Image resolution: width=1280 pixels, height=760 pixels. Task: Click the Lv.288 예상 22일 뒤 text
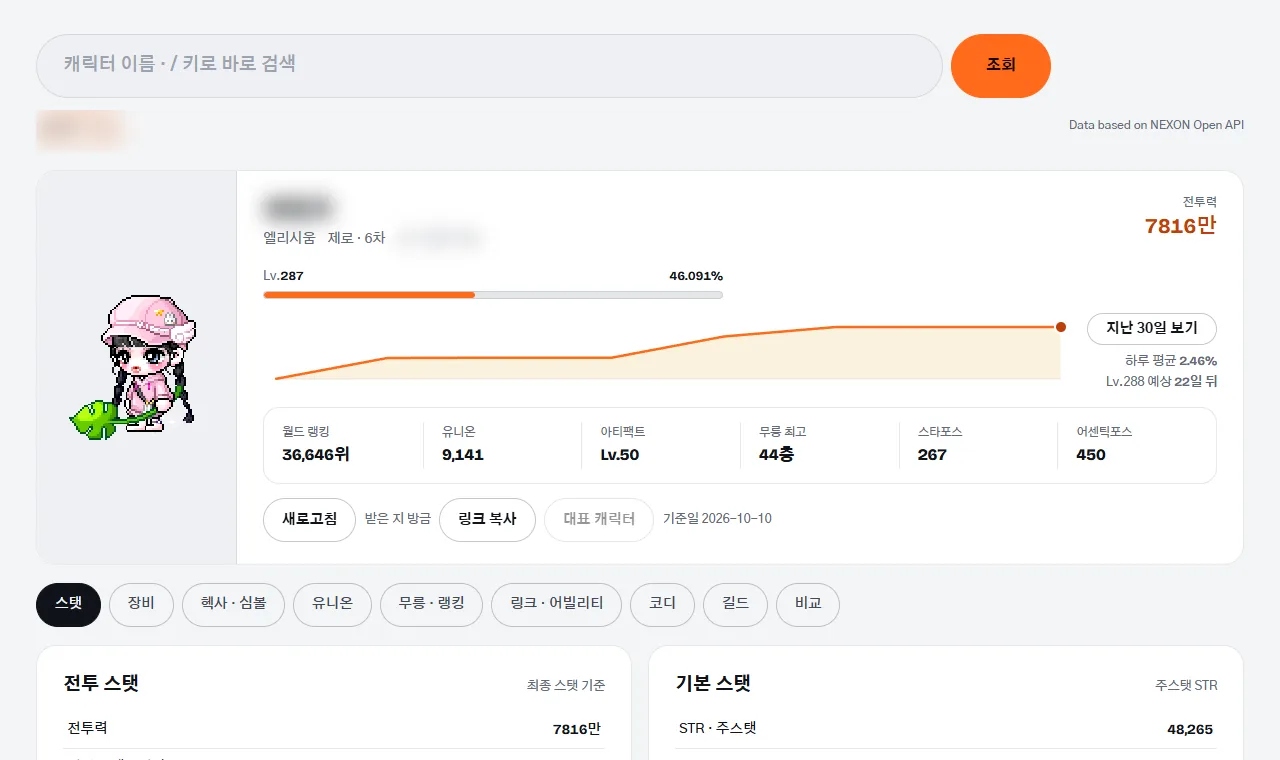coord(1162,381)
